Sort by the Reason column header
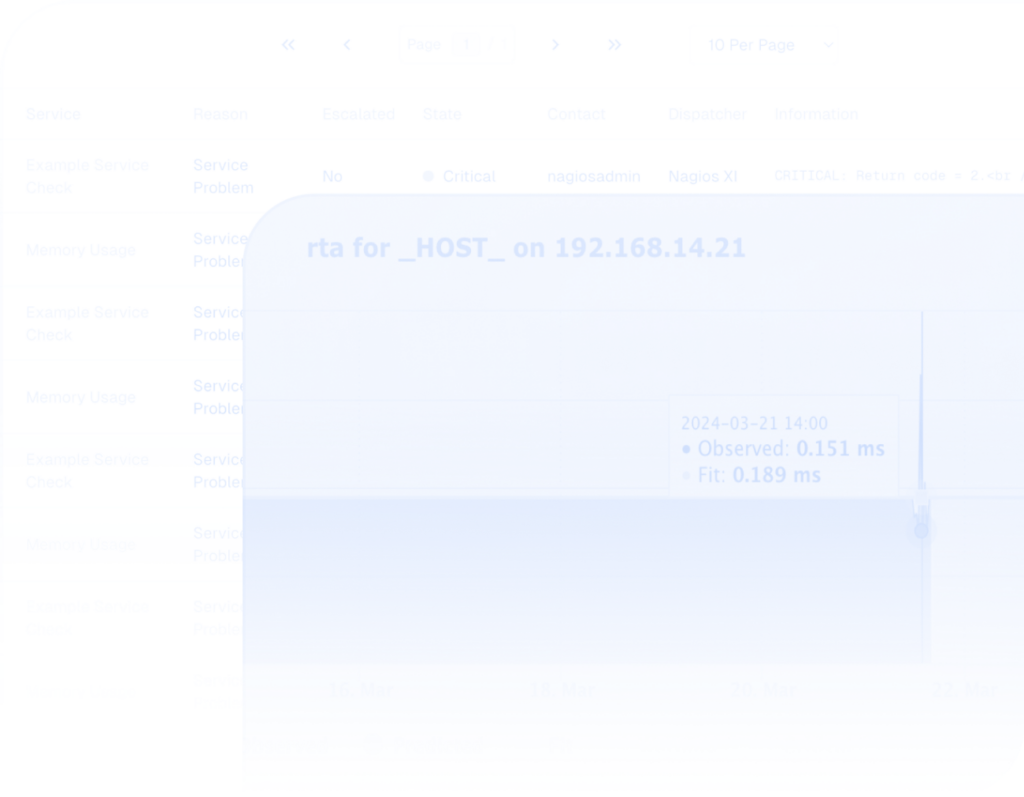Image resolution: width=1024 pixels, height=797 pixels. [x=220, y=114]
